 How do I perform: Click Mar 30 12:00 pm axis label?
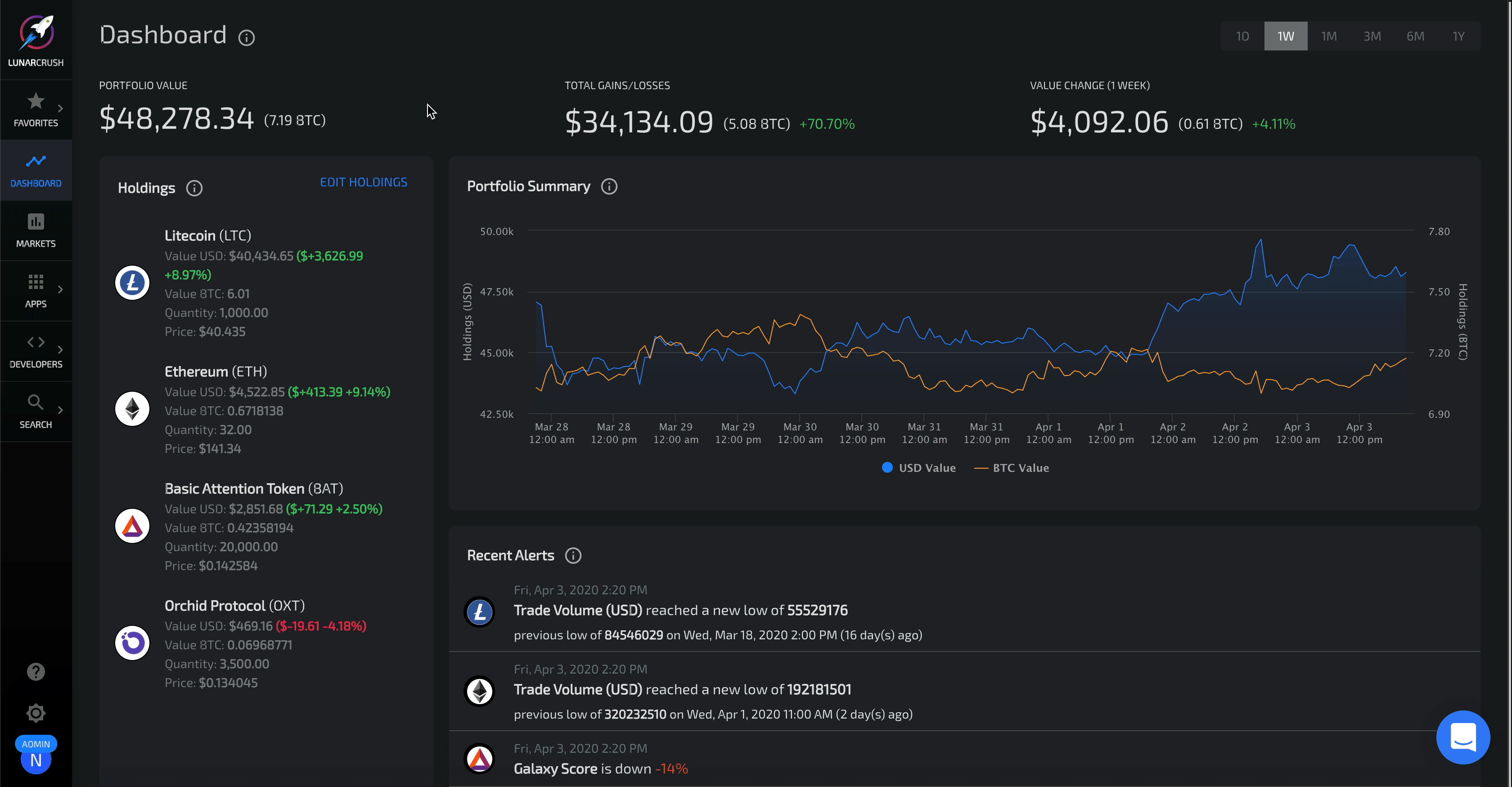862,434
